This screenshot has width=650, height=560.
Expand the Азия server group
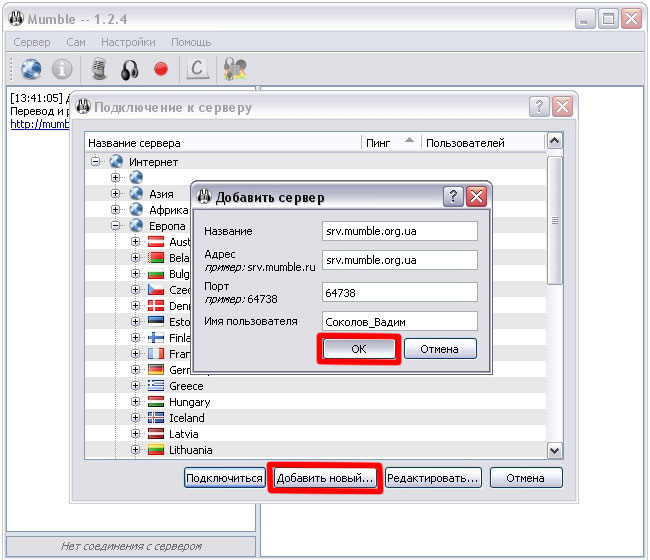point(116,194)
